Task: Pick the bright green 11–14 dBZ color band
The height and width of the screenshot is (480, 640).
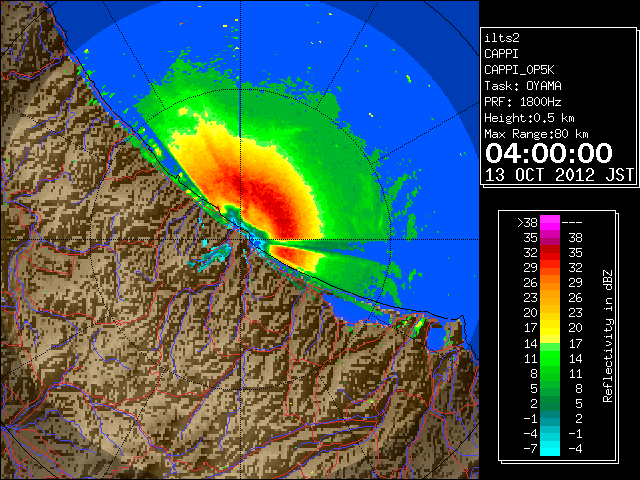Action: coord(550,358)
